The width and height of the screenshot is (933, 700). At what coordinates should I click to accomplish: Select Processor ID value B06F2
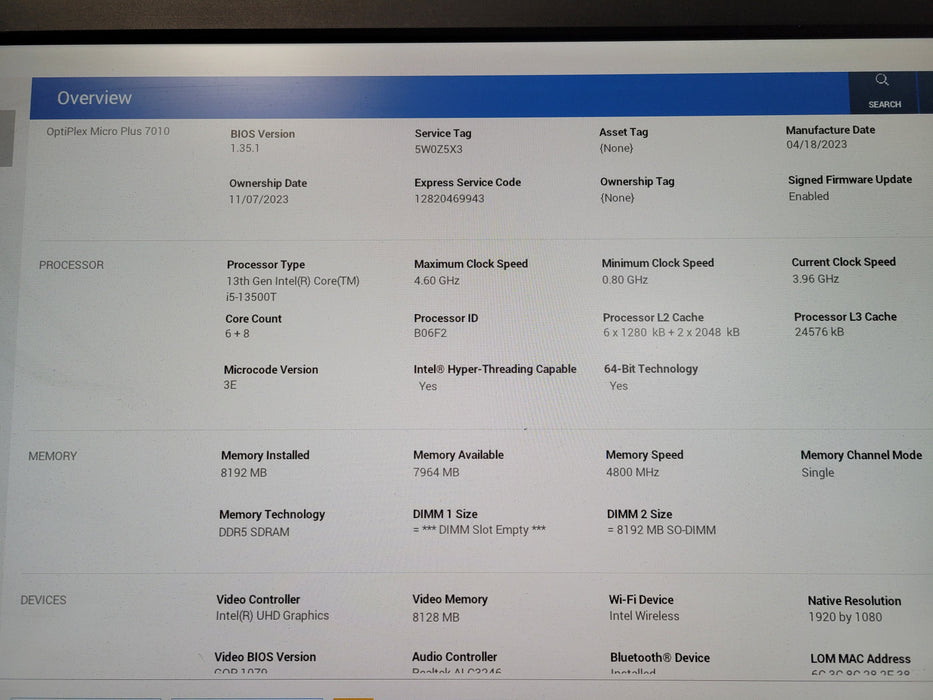coord(430,333)
